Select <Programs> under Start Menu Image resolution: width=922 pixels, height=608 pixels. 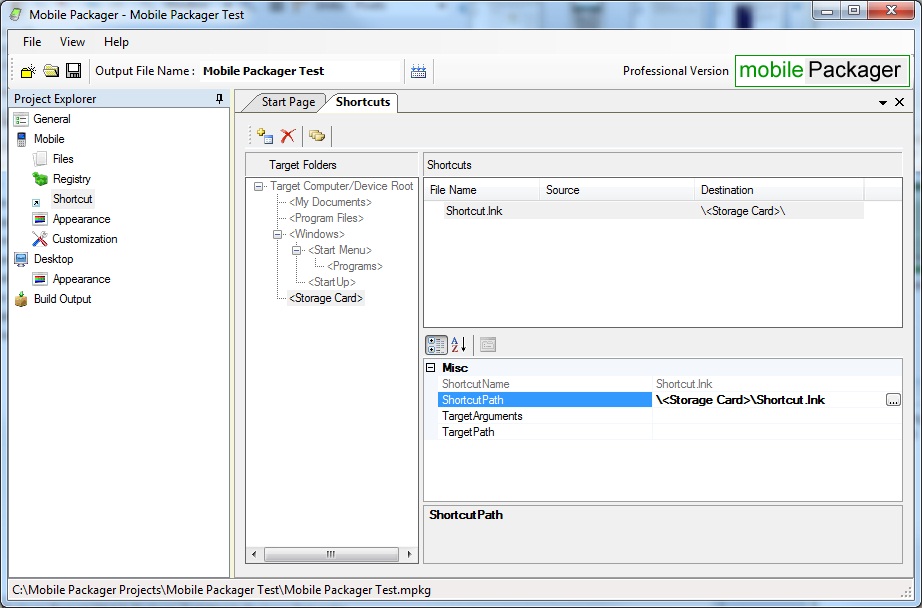[x=355, y=266]
